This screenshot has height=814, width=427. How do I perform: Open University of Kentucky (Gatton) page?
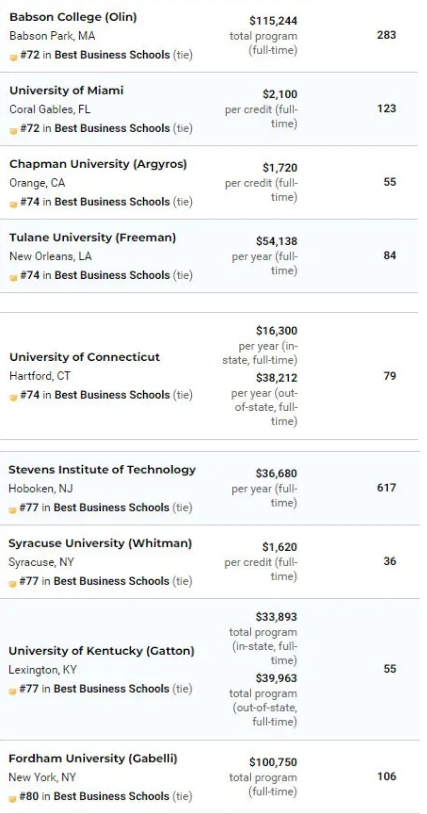[x=101, y=651]
